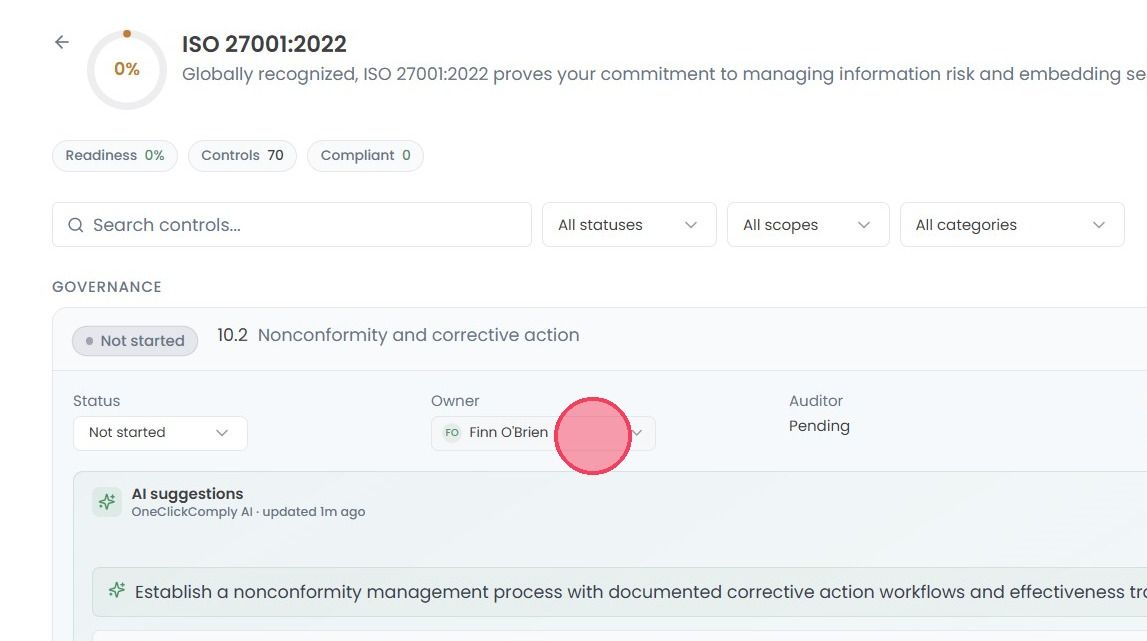Click the magnifier icon in search box
The width and height of the screenshot is (1147, 641).
point(75,225)
